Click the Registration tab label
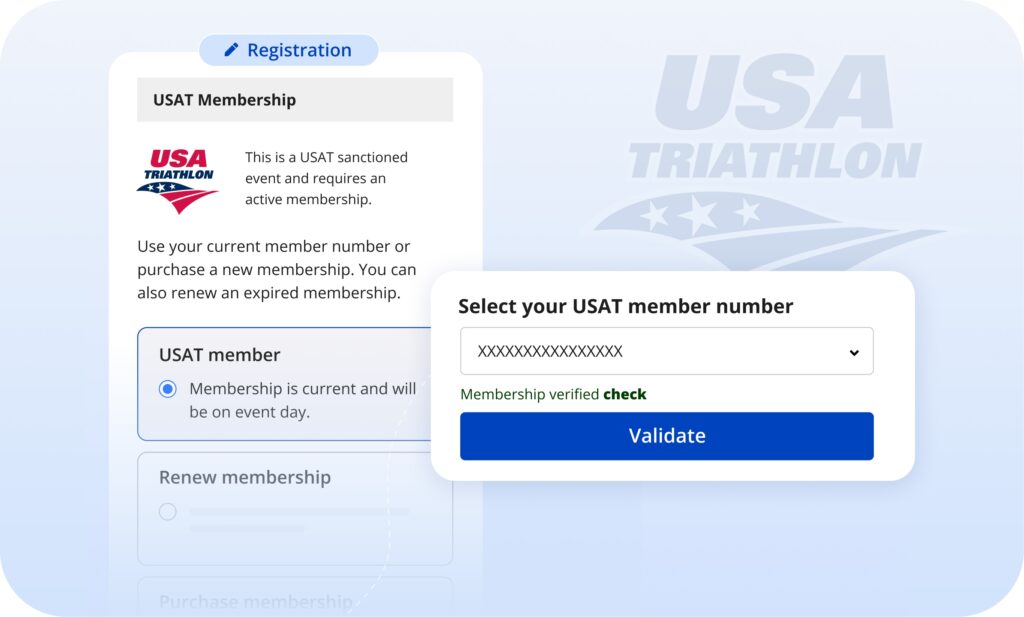1024x617 pixels. coord(299,50)
